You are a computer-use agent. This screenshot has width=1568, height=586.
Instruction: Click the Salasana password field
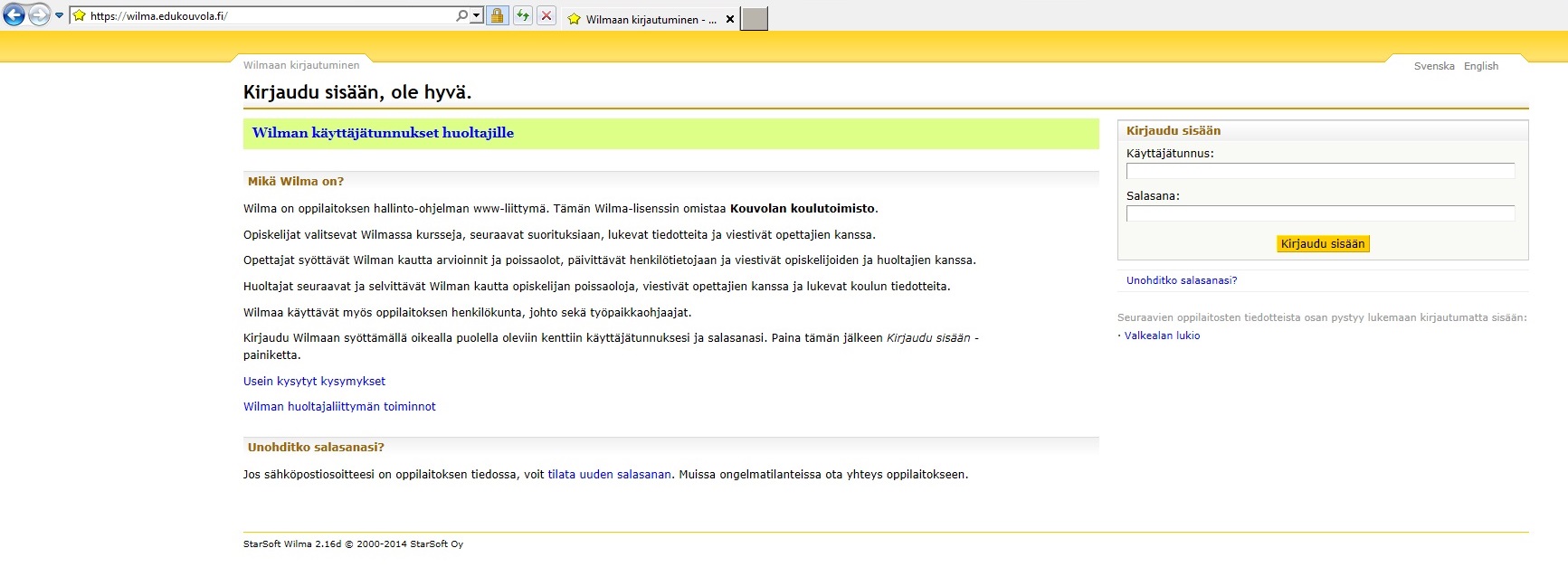coord(1320,213)
